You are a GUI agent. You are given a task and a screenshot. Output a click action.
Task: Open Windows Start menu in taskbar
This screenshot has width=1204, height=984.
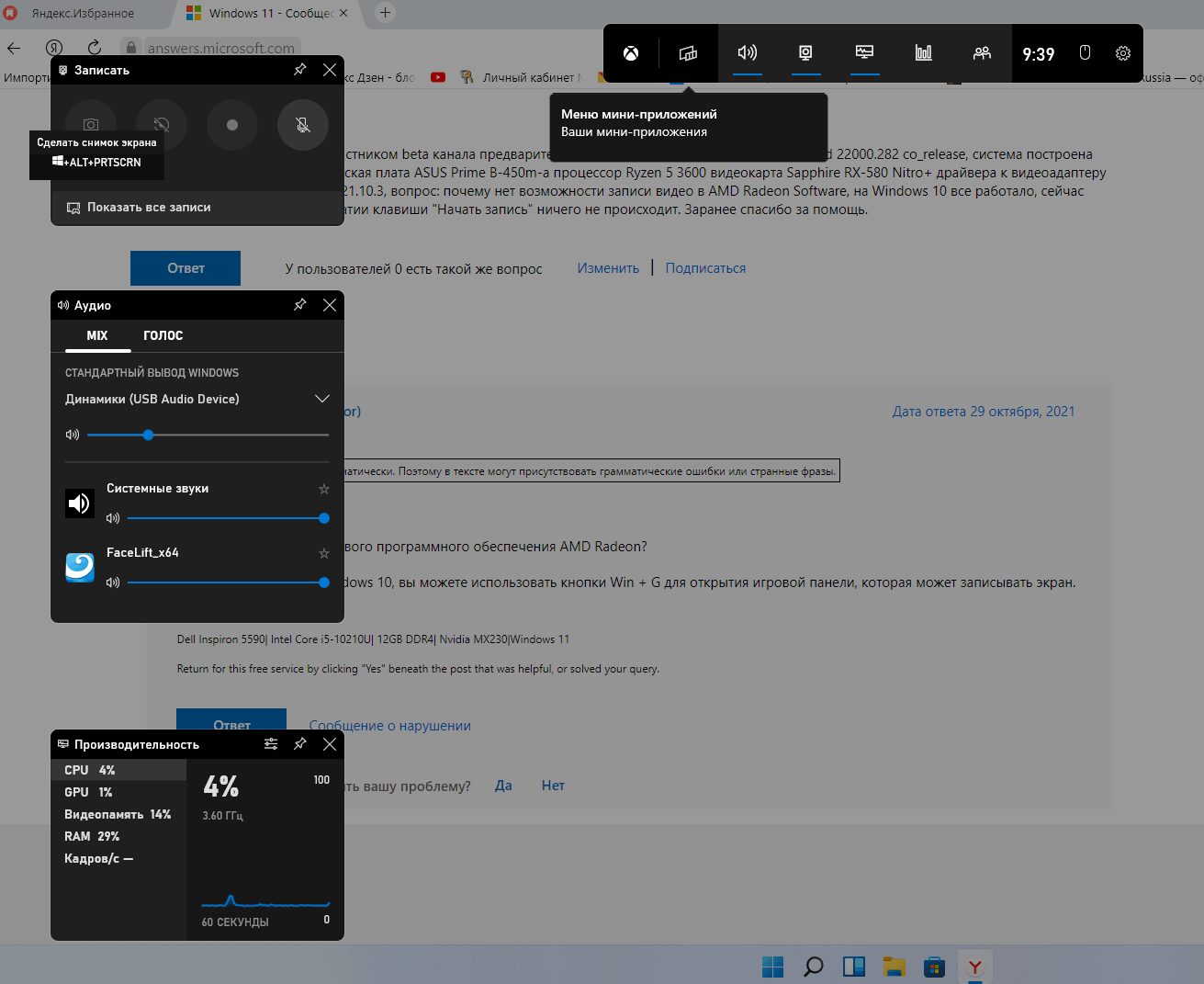click(x=773, y=967)
